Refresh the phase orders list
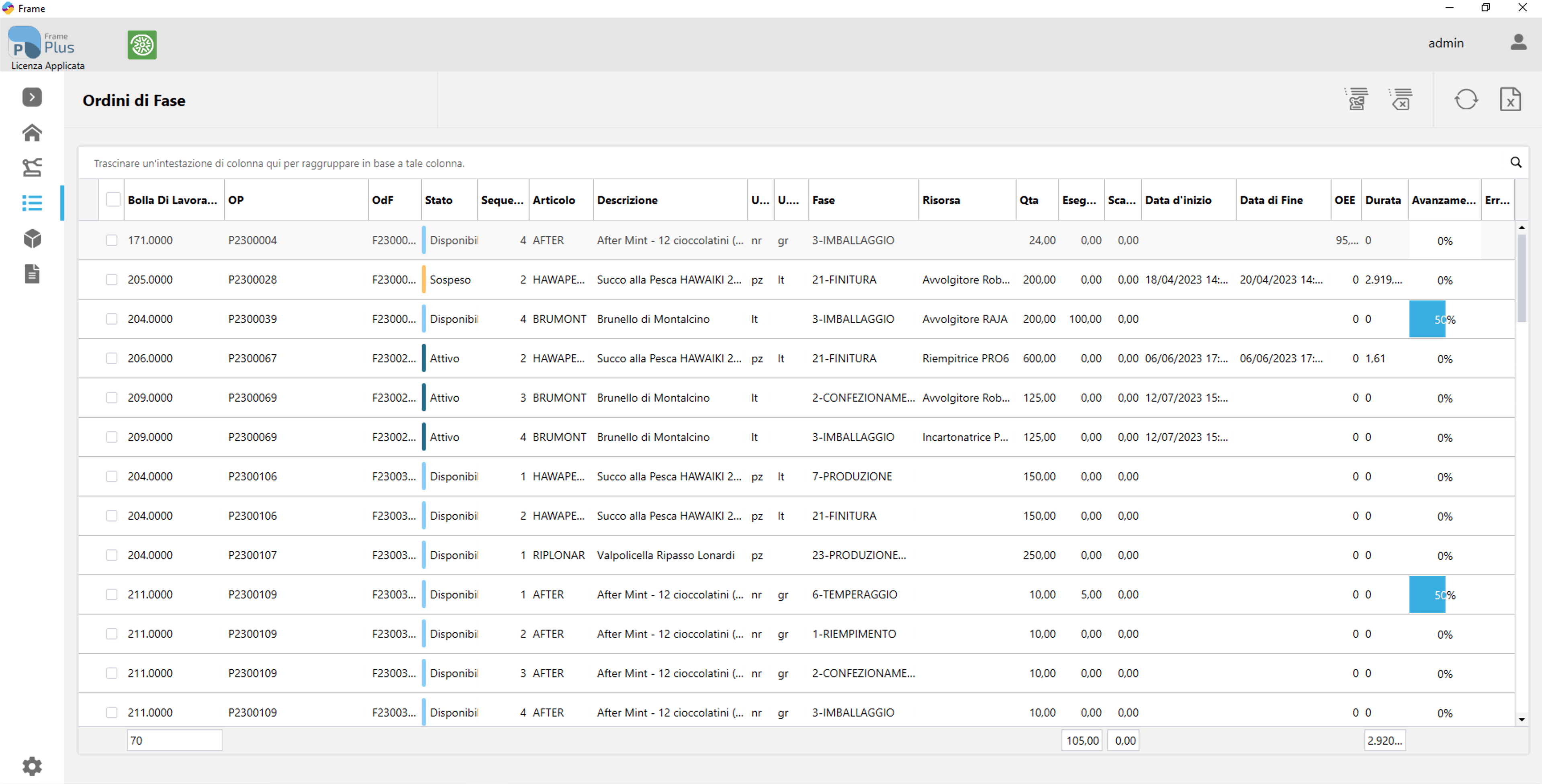This screenshot has width=1542, height=784. 1466,99
